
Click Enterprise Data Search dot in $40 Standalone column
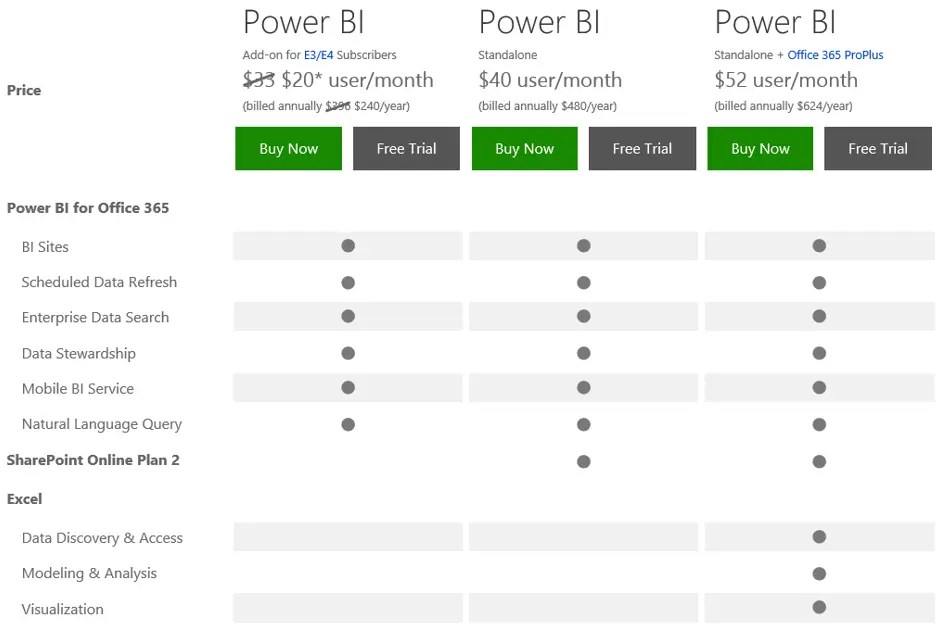coord(584,316)
